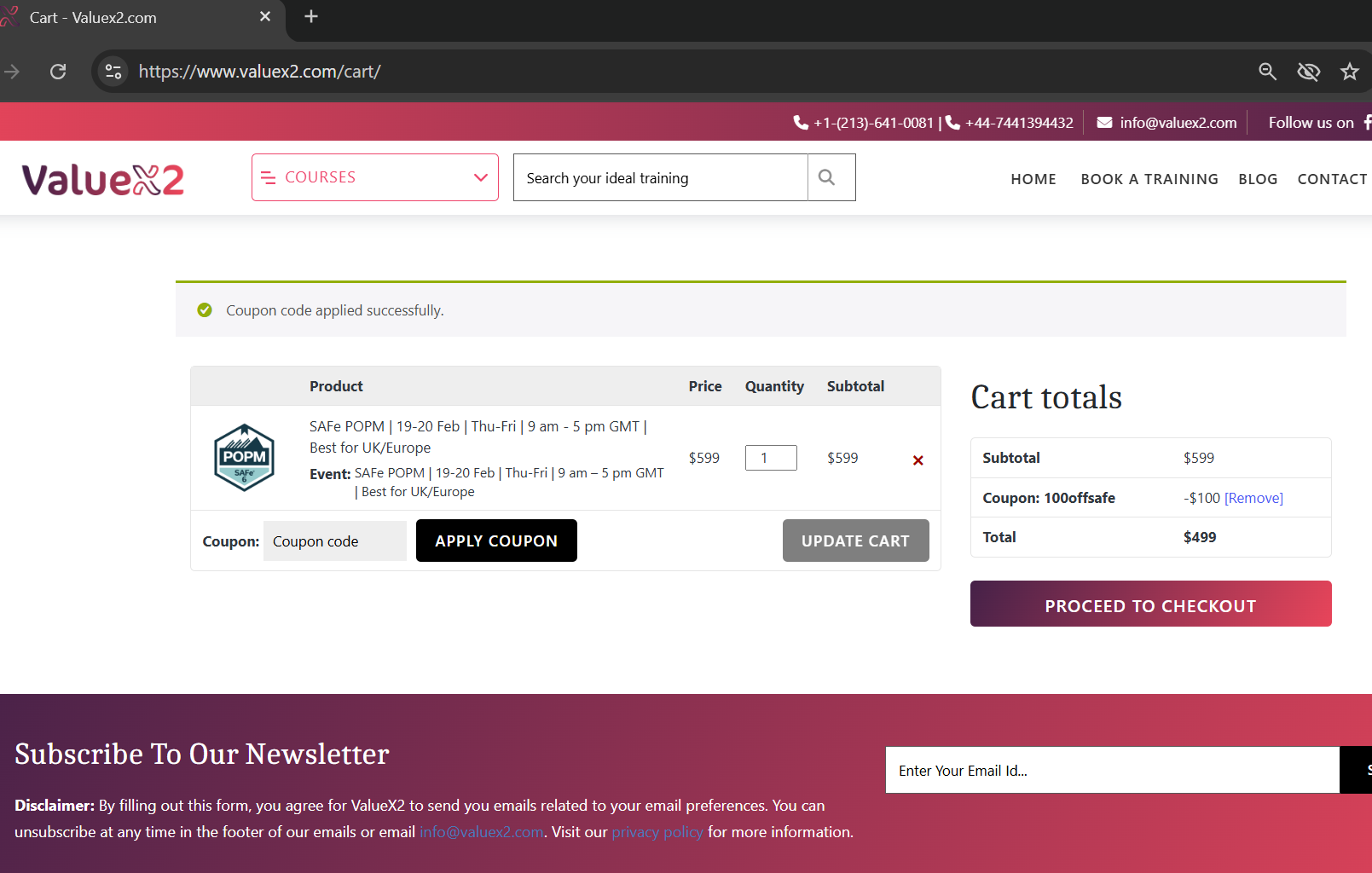Click the search magnifier icon
This screenshot has height=873, width=1372.
pyautogui.click(x=826, y=176)
